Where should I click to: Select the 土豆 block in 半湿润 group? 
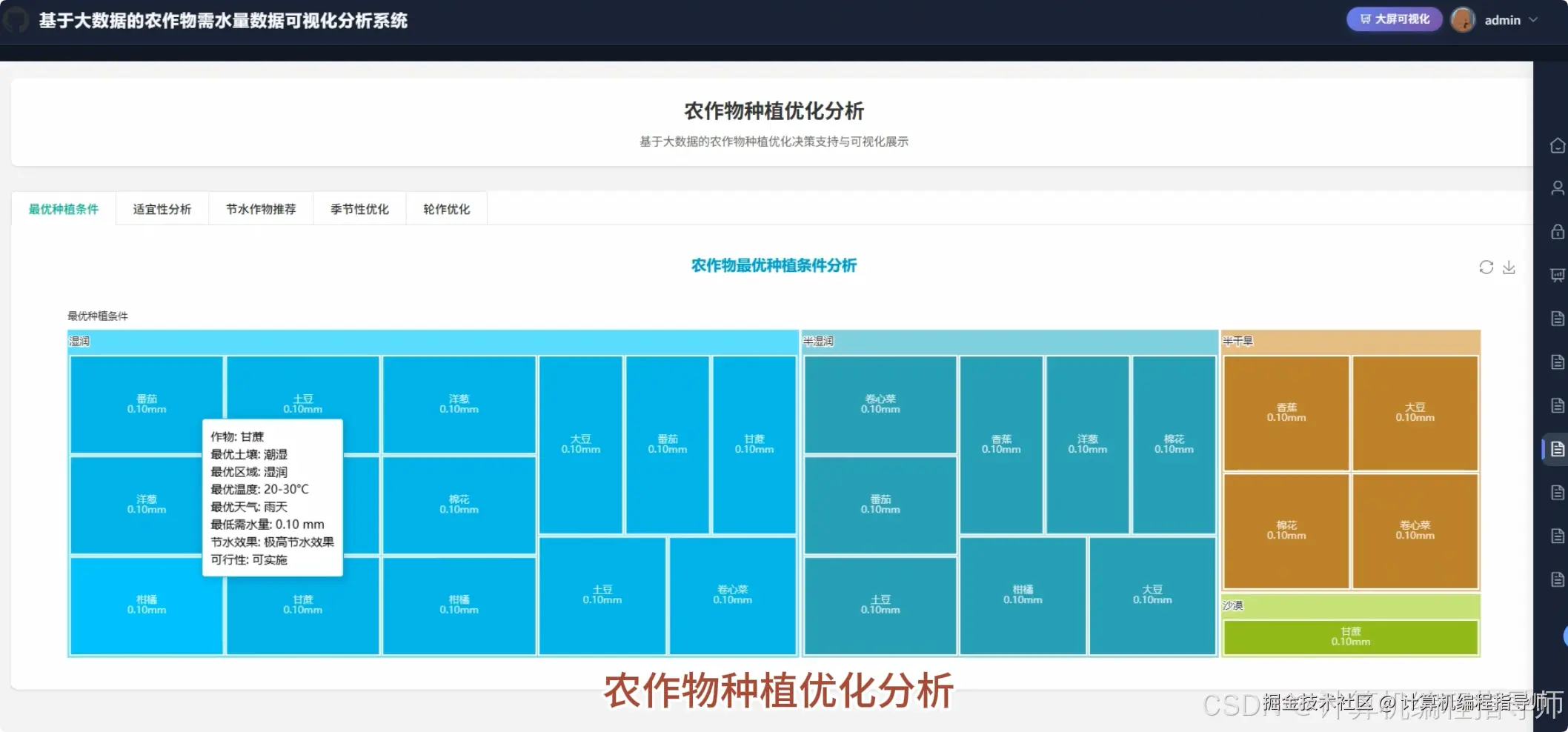(x=880, y=605)
